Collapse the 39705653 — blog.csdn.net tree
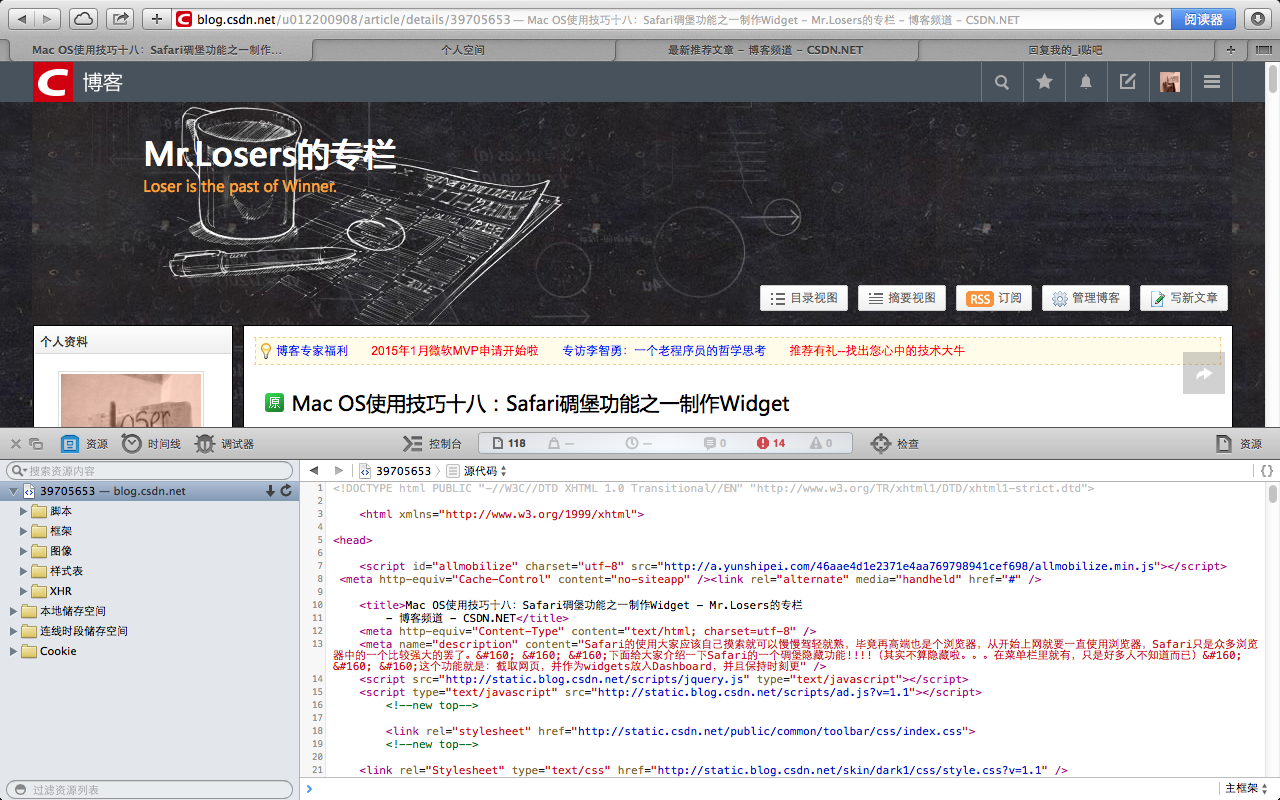The image size is (1280, 800). 14,491
